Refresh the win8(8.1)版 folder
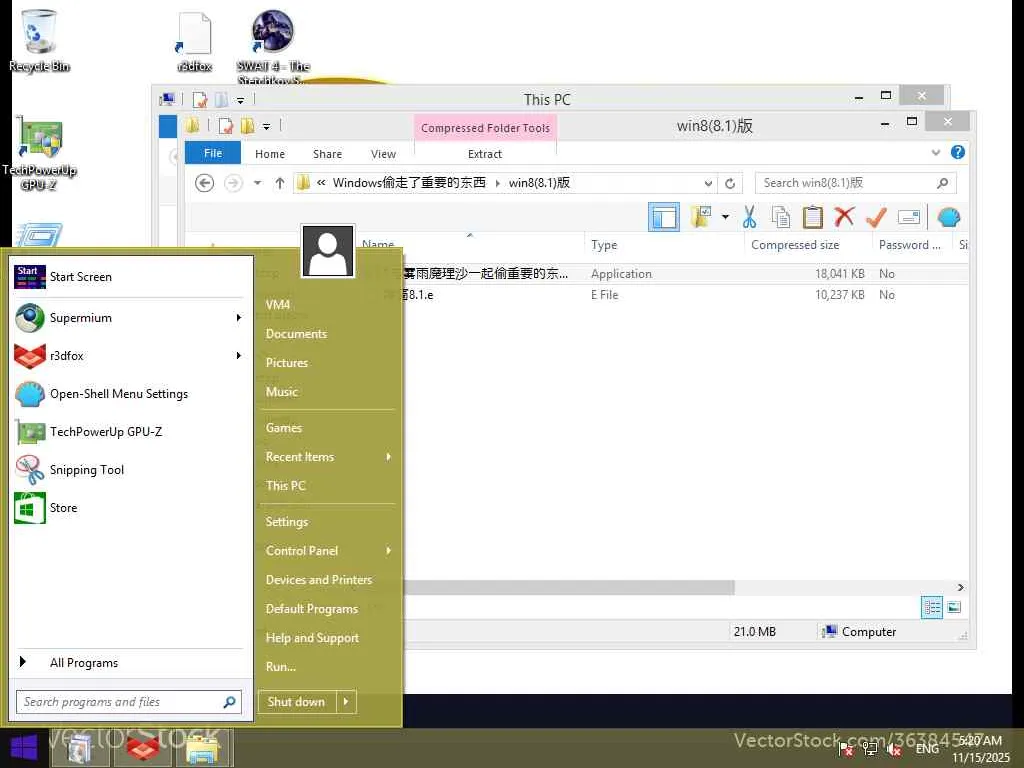 coord(730,184)
